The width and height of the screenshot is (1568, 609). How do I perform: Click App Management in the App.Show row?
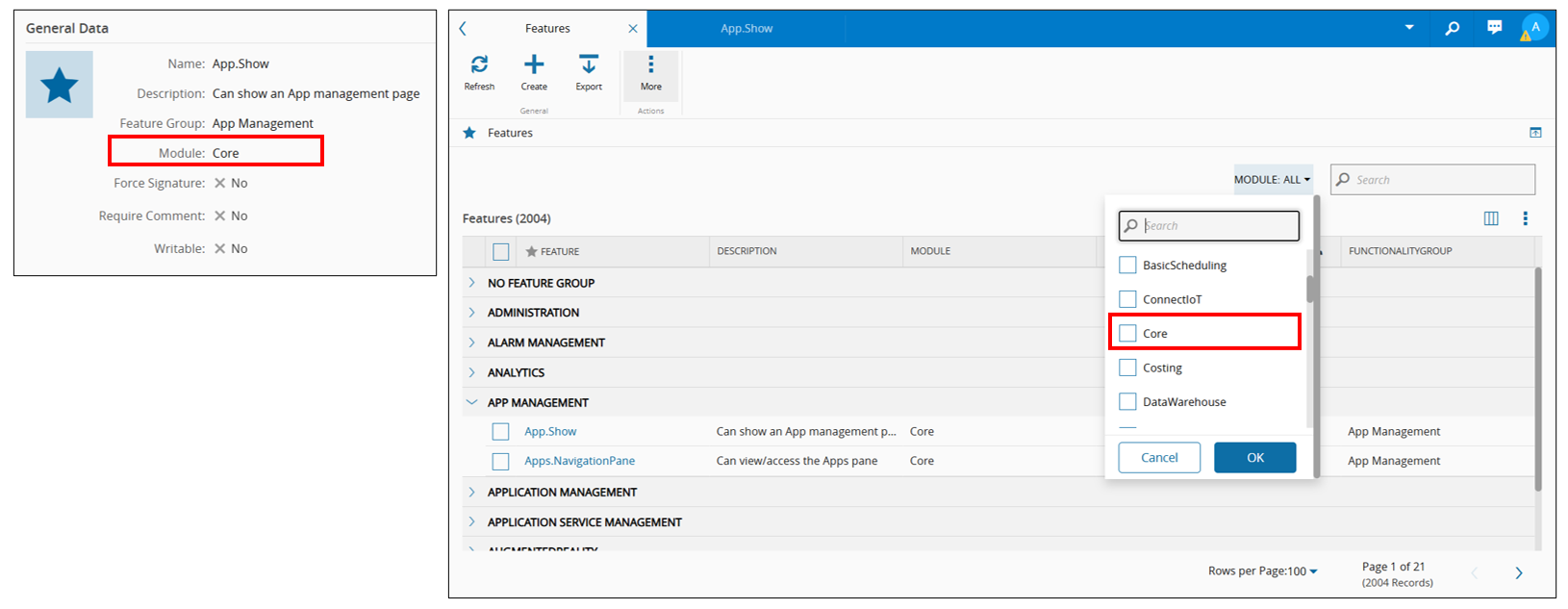tap(1394, 432)
